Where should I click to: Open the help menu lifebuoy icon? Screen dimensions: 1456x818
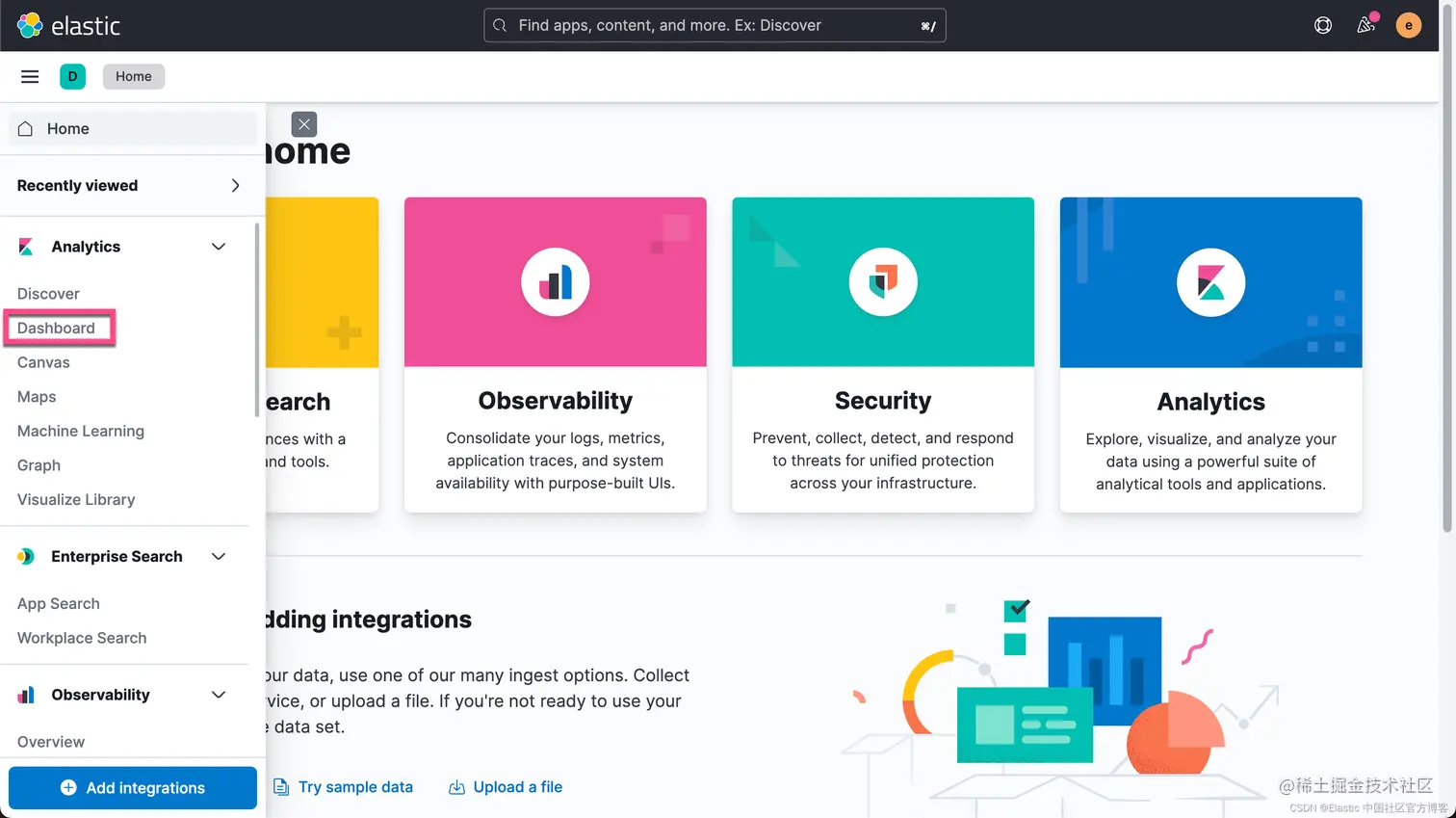coord(1323,25)
